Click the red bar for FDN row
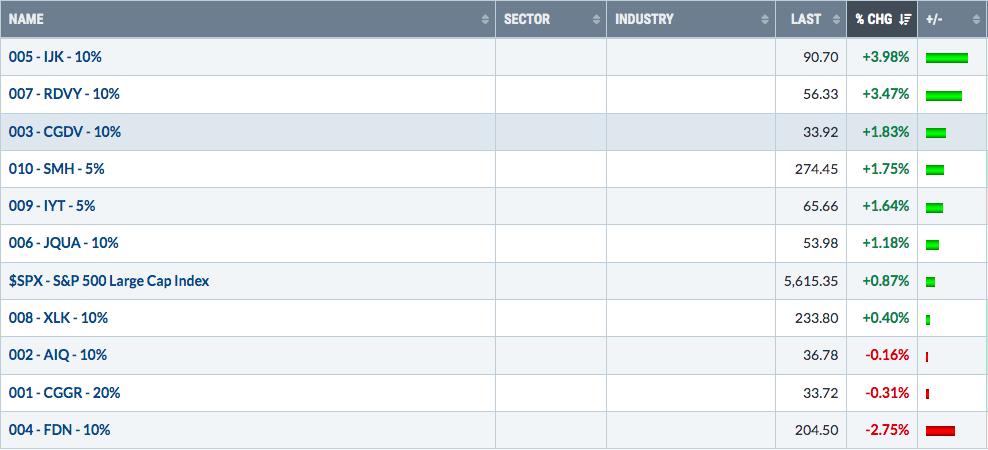The width and height of the screenshot is (988, 450). click(x=940, y=431)
